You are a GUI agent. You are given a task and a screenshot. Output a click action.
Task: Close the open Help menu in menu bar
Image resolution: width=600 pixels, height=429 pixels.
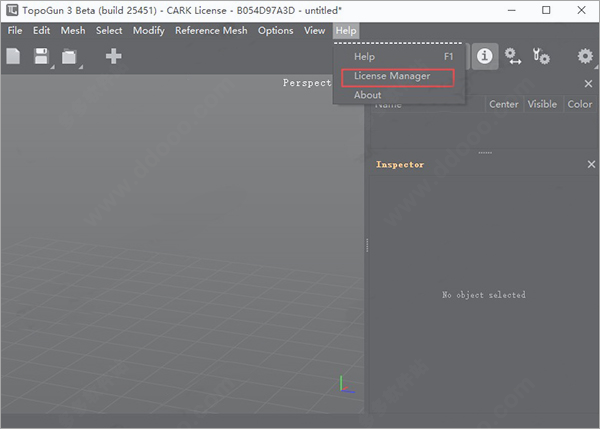click(x=346, y=31)
